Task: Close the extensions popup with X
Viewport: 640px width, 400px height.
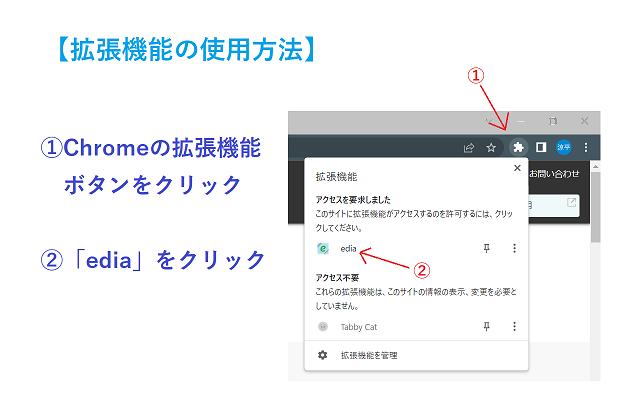Action: click(x=517, y=168)
